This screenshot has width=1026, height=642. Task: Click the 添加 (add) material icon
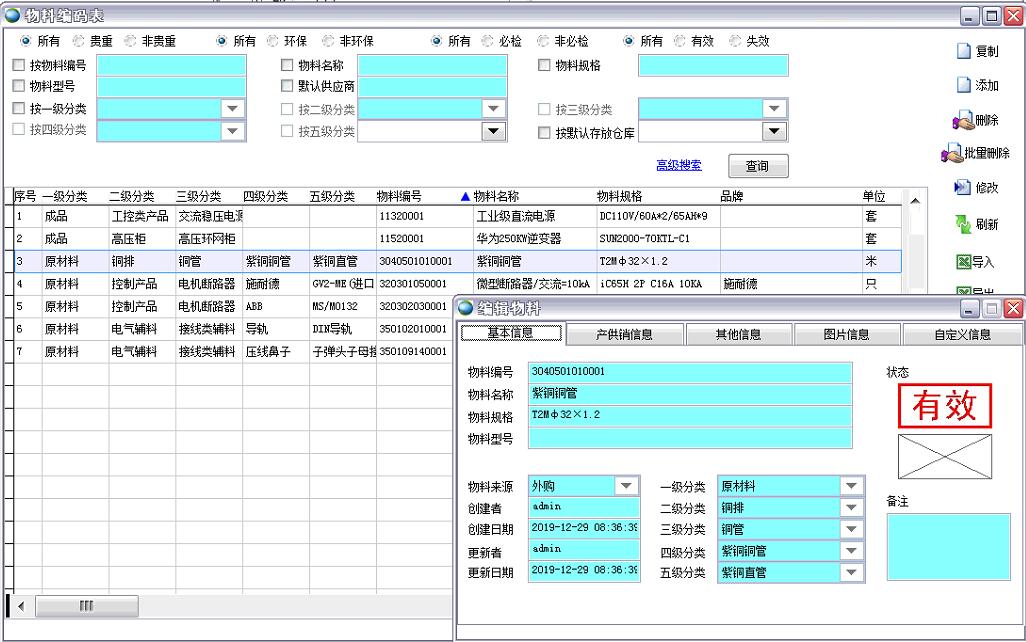pos(964,86)
